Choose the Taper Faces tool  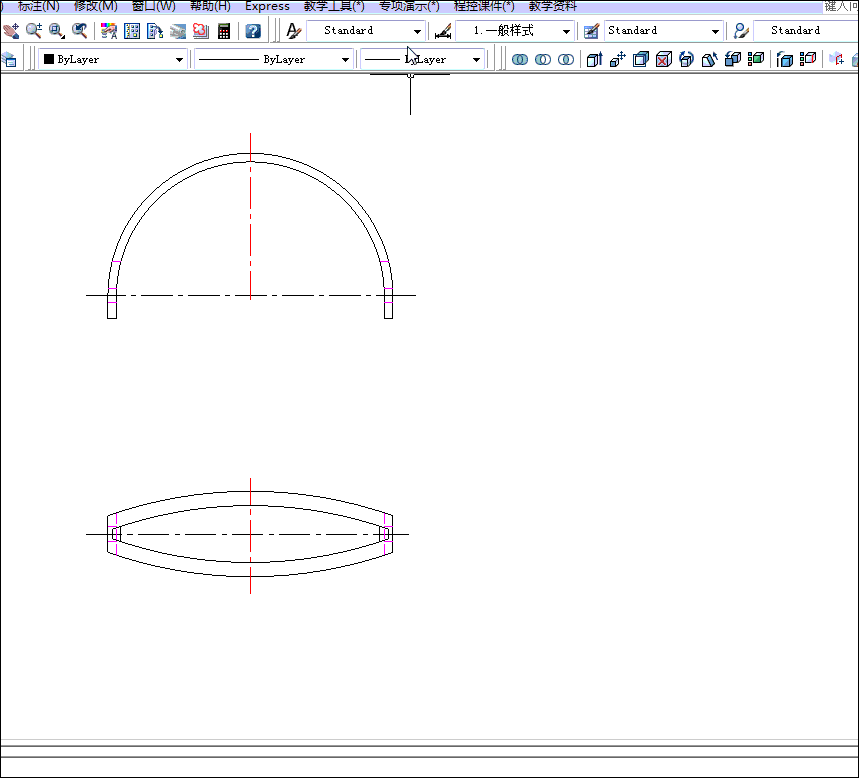click(709, 59)
